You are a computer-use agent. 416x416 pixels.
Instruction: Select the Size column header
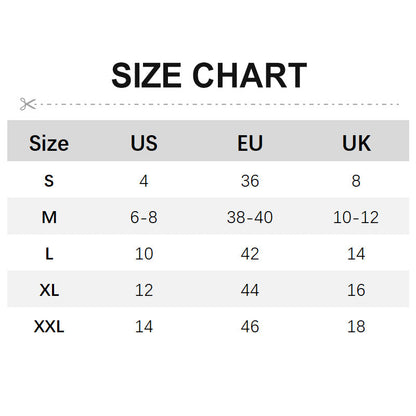point(49,143)
